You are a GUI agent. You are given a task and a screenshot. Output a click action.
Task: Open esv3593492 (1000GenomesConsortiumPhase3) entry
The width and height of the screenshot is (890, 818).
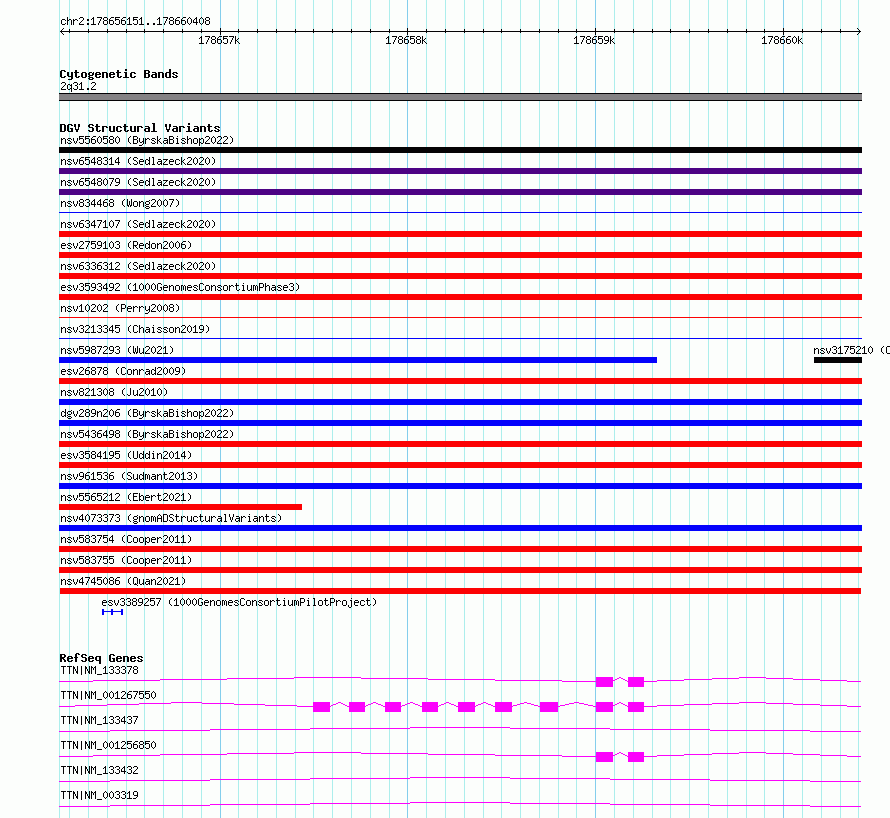[180, 287]
